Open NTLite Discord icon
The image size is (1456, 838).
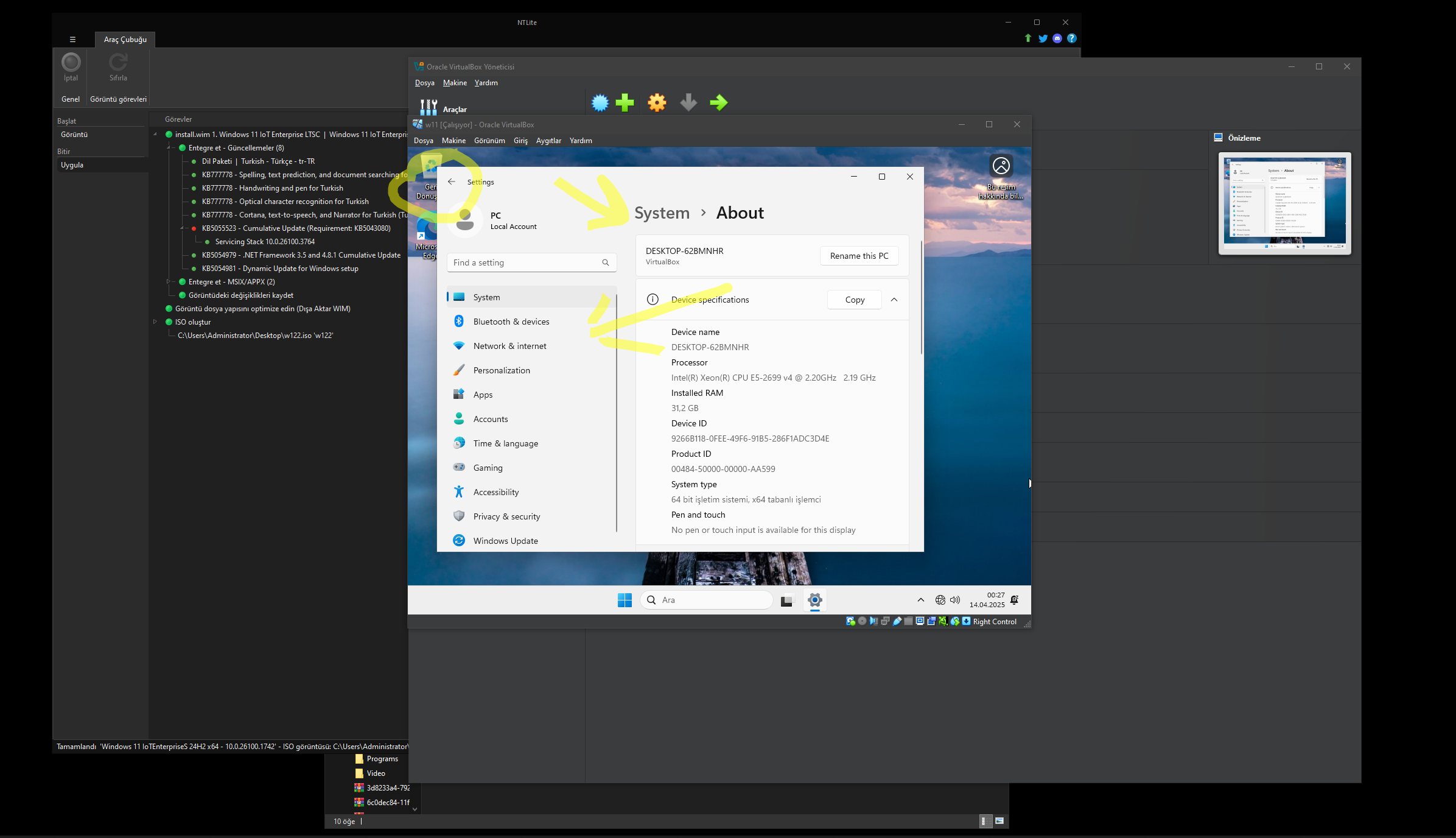[x=1057, y=38]
